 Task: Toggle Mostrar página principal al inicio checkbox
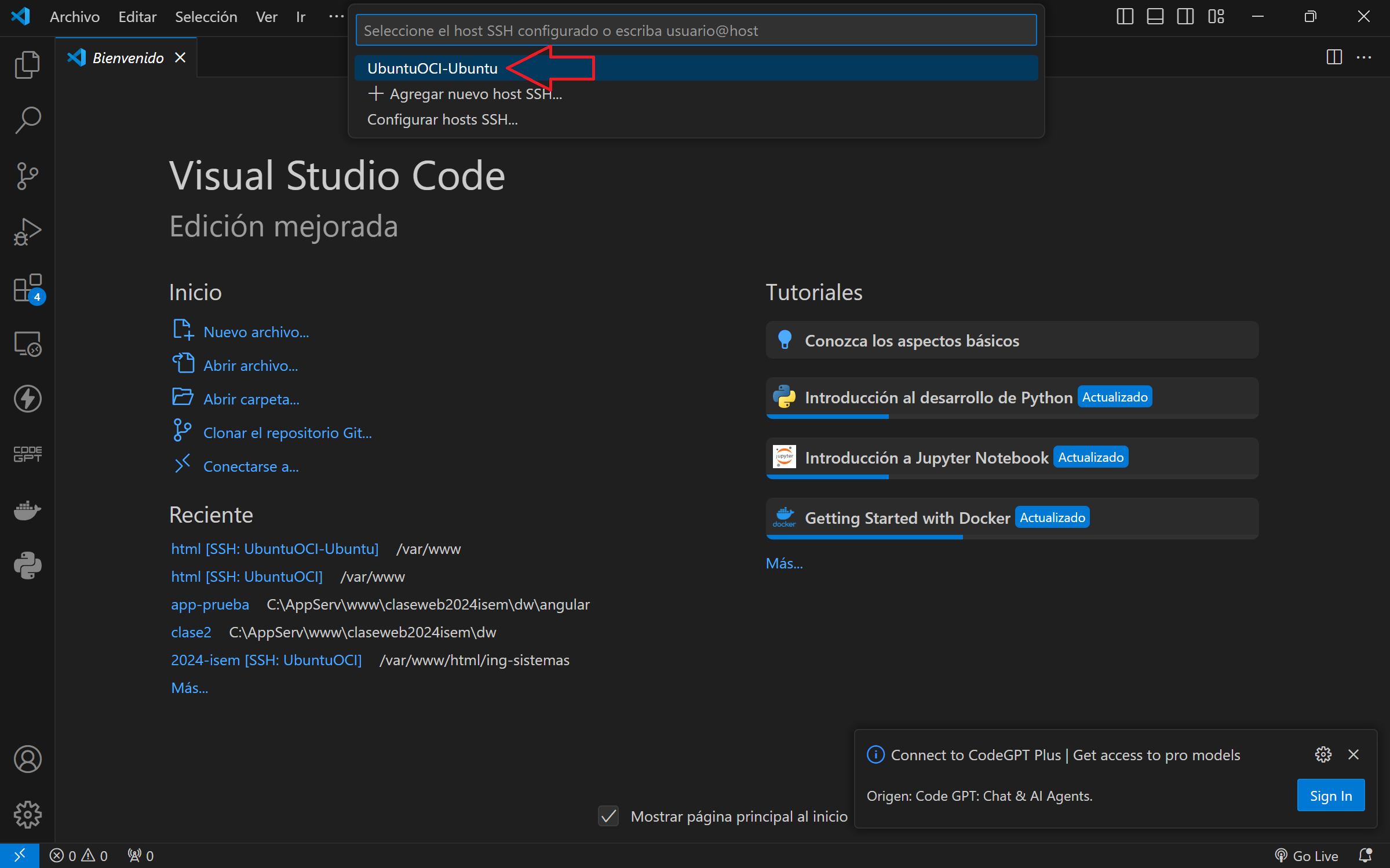coord(608,816)
